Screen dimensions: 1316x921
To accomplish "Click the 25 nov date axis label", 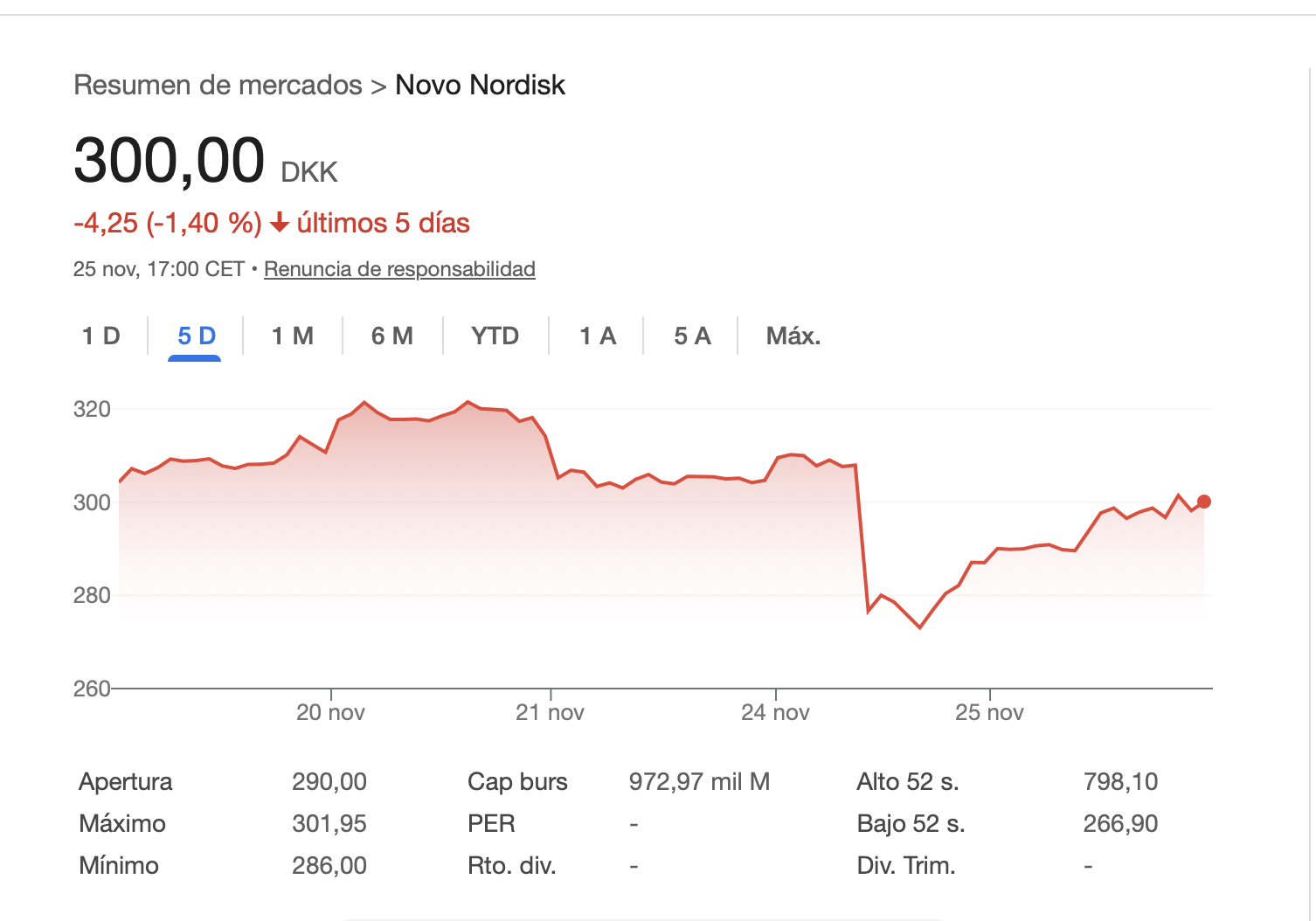I will 989,712.
